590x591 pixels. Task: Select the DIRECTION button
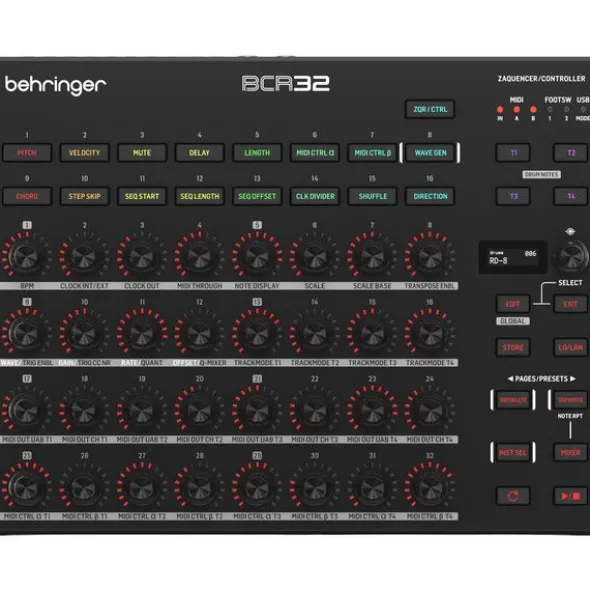[430, 196]
